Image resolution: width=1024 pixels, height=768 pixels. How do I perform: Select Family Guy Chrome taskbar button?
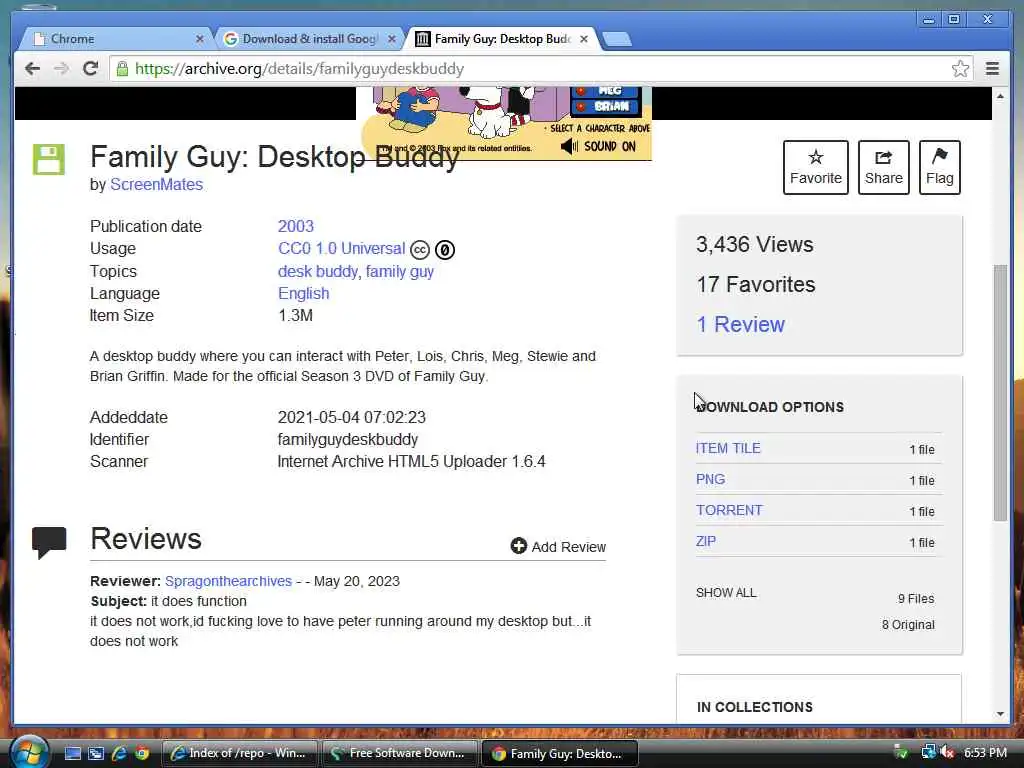pos(559,753)
